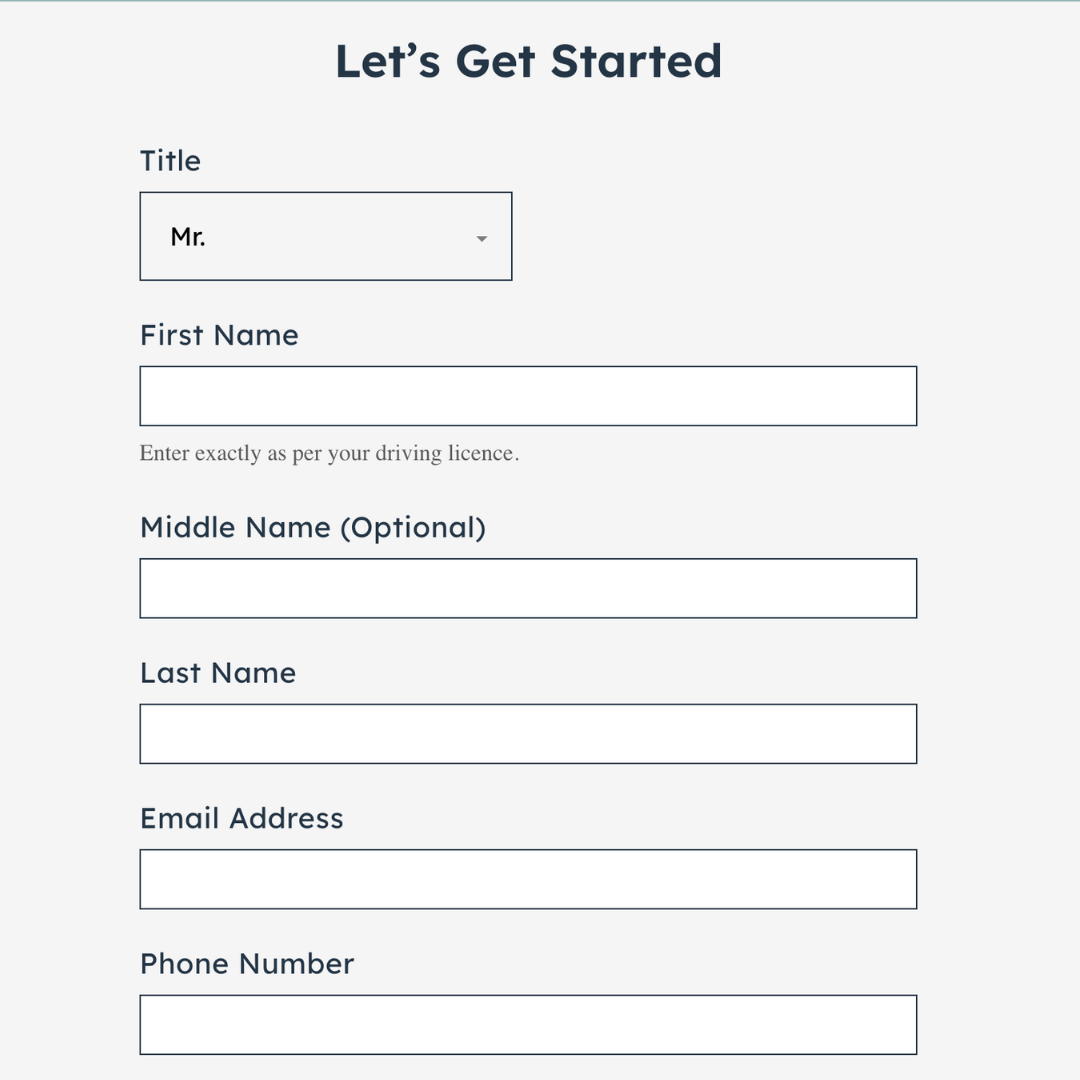Click the word 'Started' in the page heading
1080x1080 pixels.
pyautogui.click(x=636, y=61)
